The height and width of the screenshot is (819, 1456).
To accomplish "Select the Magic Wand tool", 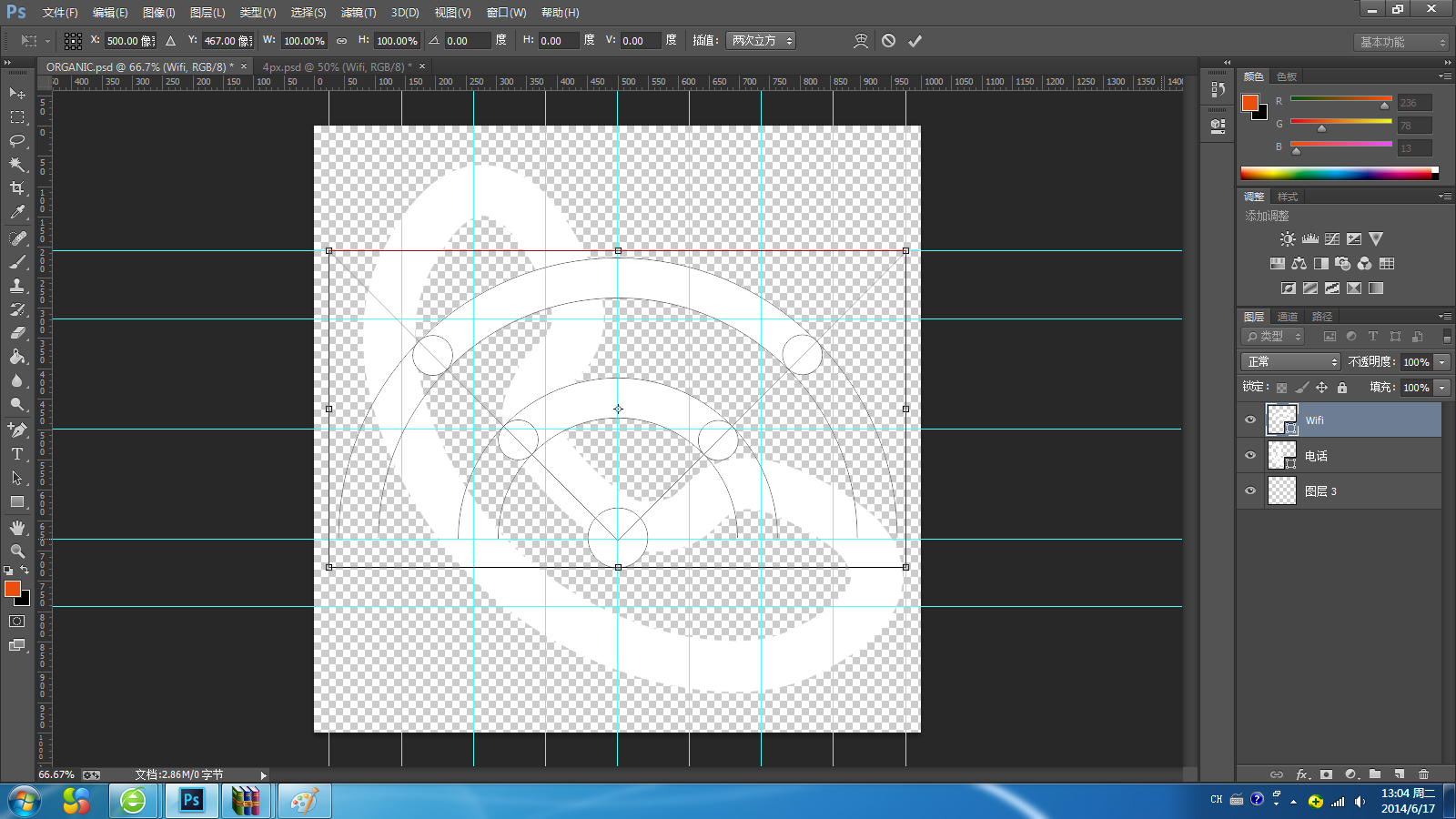I will (x=16, y=165).
